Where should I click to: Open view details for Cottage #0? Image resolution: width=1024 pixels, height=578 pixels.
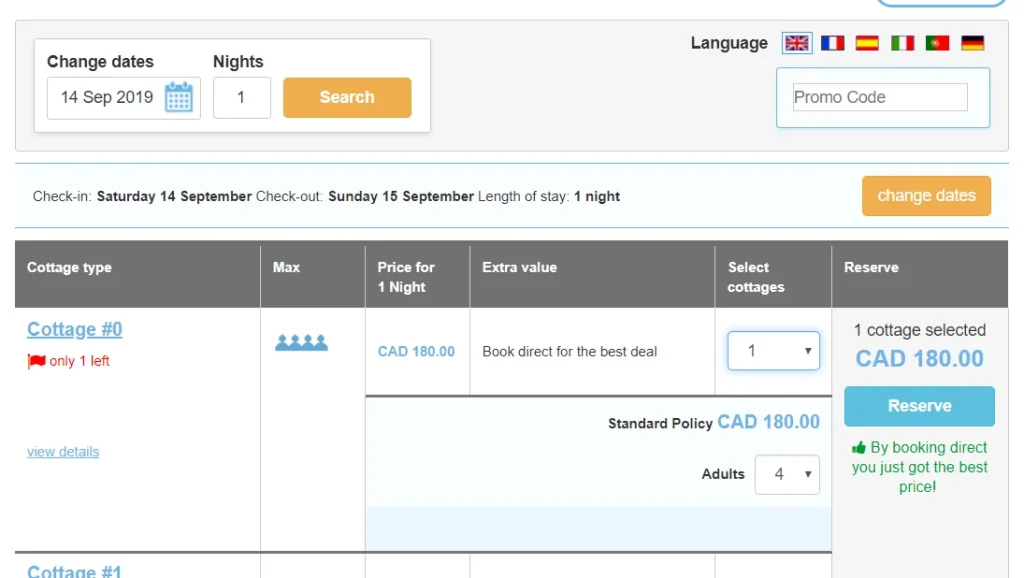(63, 451)
